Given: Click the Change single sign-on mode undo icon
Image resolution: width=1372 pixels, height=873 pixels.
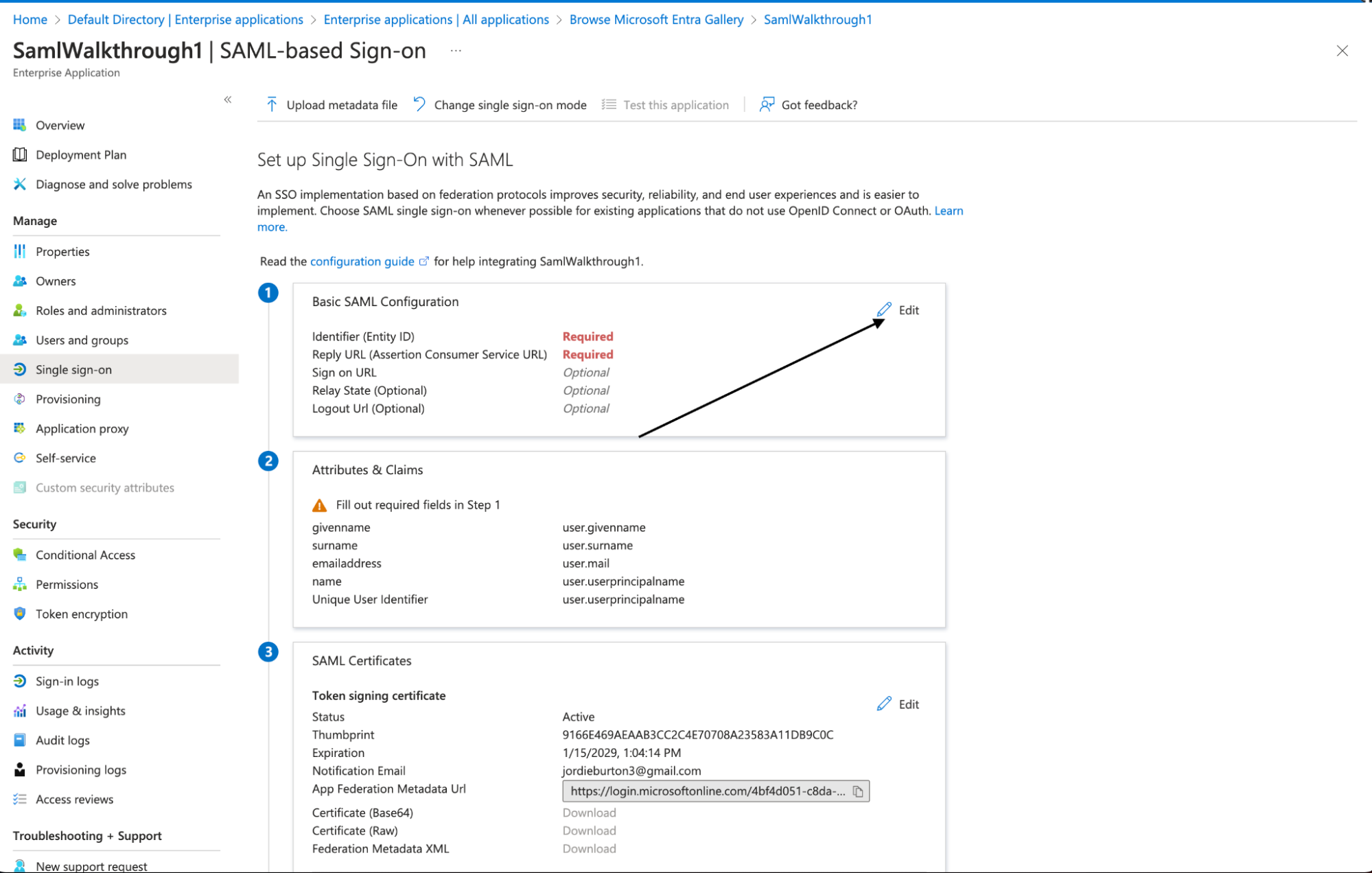Looking at the screenshot, I should (x=419, y=104).
